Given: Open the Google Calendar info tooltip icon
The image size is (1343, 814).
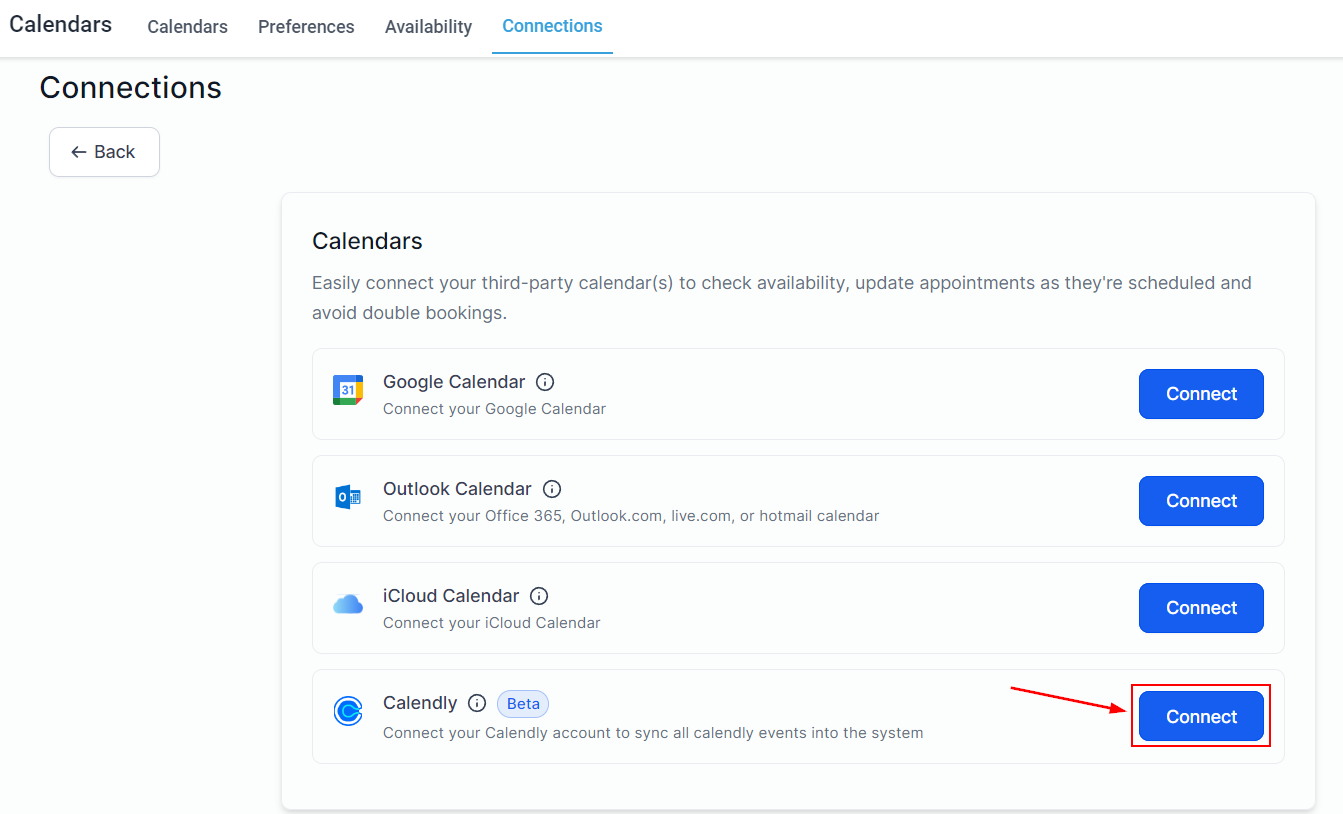Looking at the screenshot, I should (545, 382).
